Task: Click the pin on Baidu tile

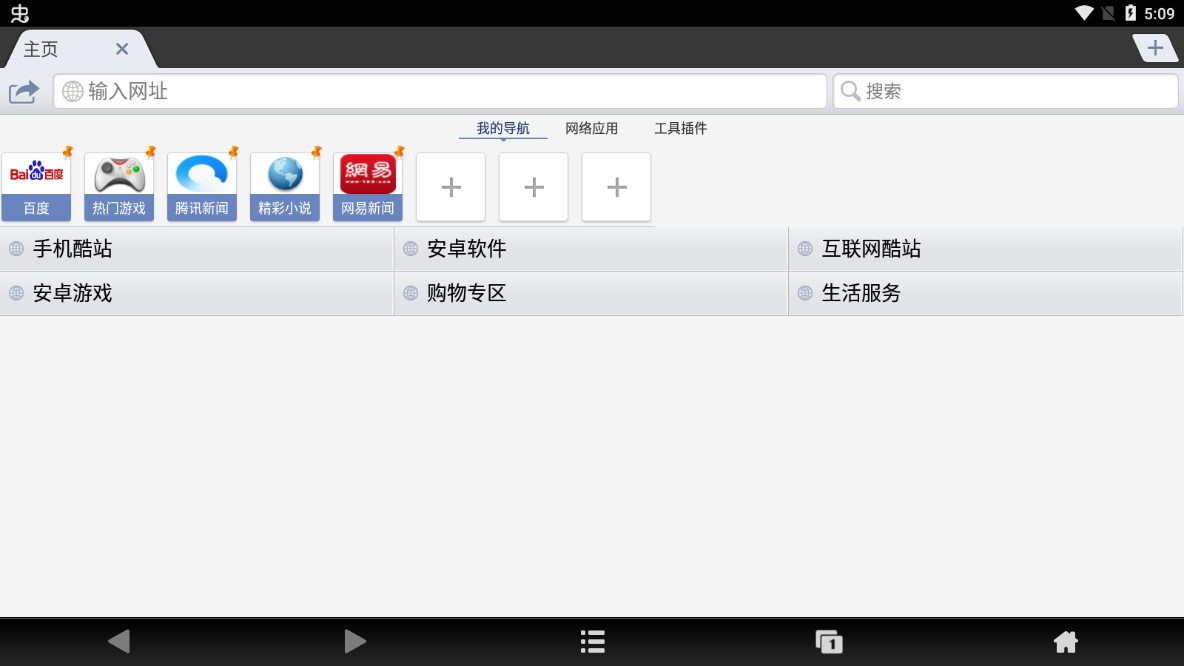Action: (x=68, y=152)
